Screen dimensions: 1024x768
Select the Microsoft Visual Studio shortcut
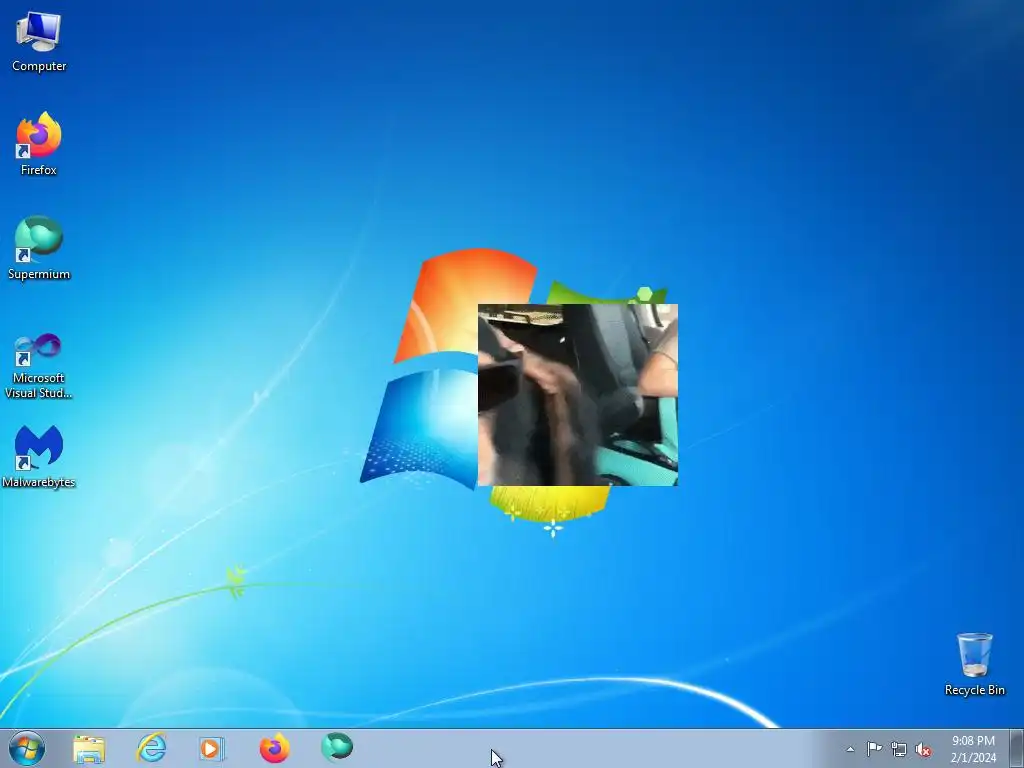39,366
